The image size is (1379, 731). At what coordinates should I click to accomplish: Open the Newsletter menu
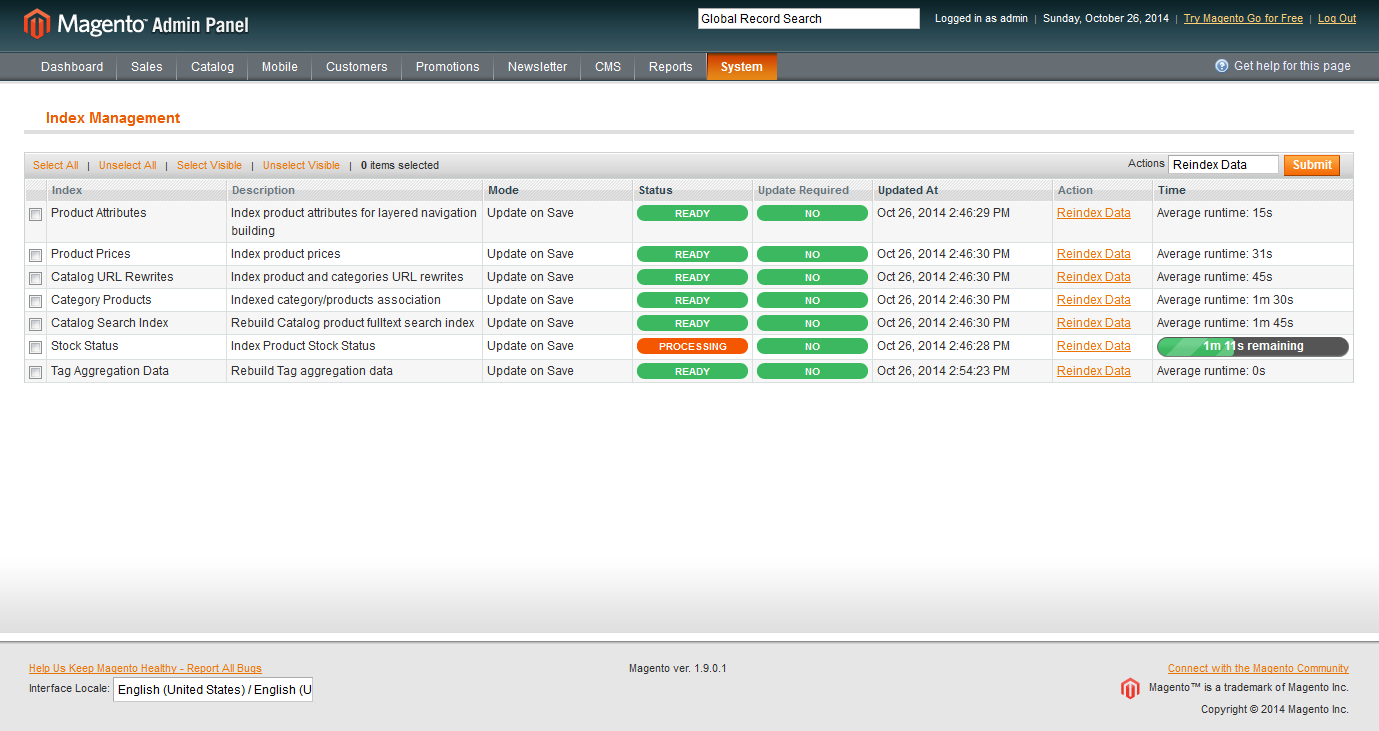[538, 67]
